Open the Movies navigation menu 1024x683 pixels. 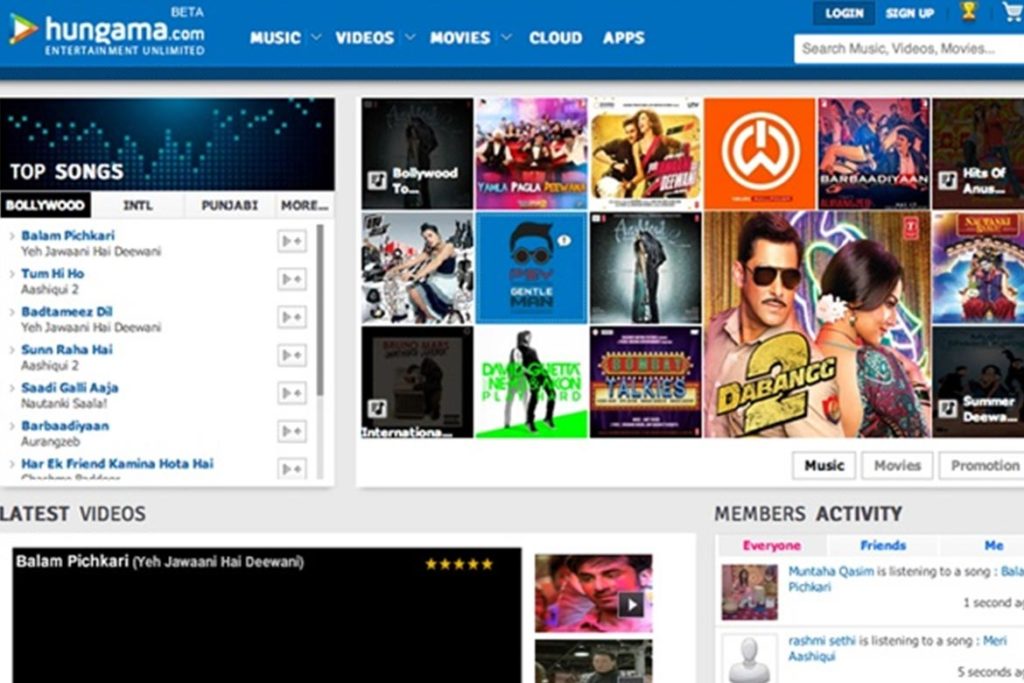(460, 38)
